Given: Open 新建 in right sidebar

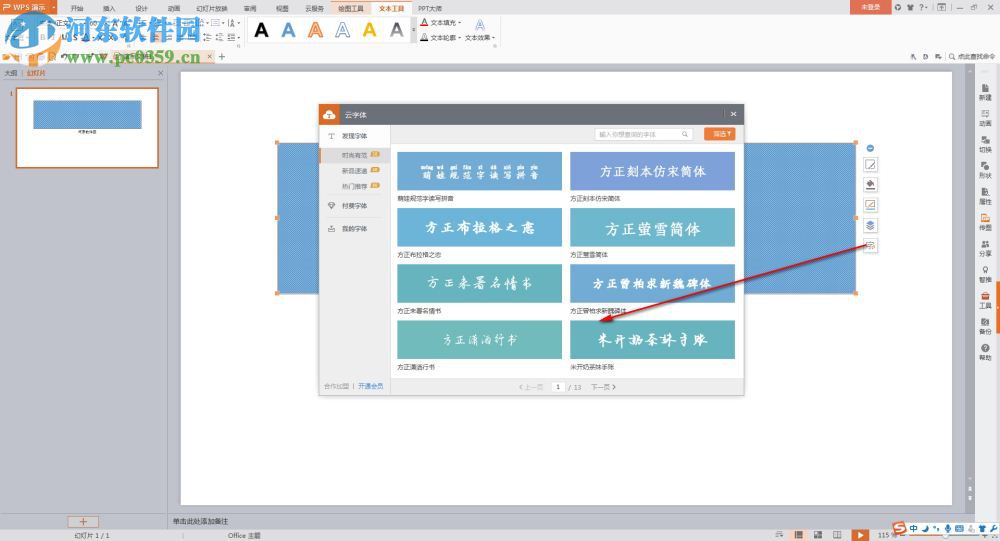Looking at the screenshot, I should tap(985, 93).
